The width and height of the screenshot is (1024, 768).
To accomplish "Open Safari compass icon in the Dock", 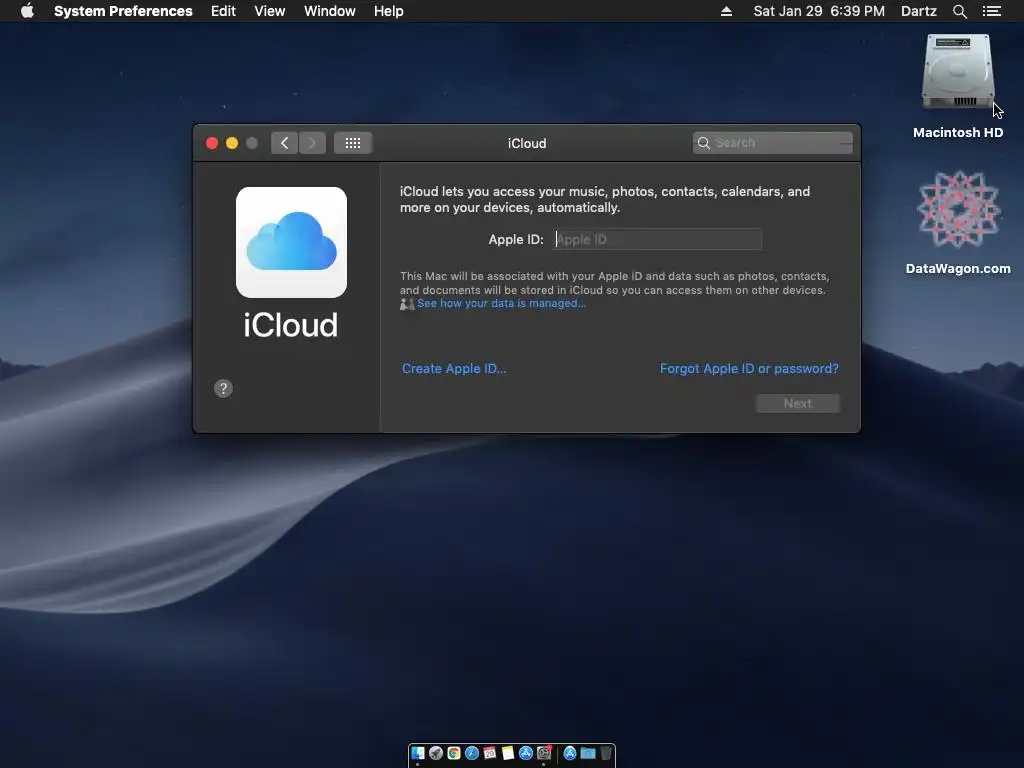I will [472, 753].
